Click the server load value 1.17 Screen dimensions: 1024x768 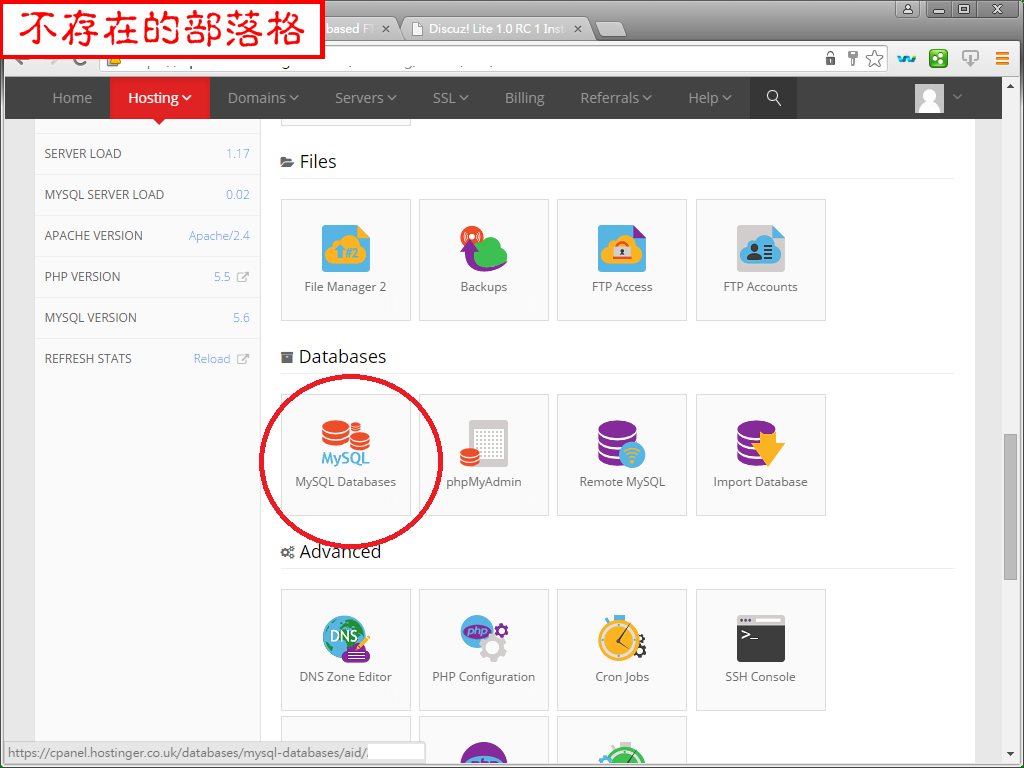tap(238, 153)
